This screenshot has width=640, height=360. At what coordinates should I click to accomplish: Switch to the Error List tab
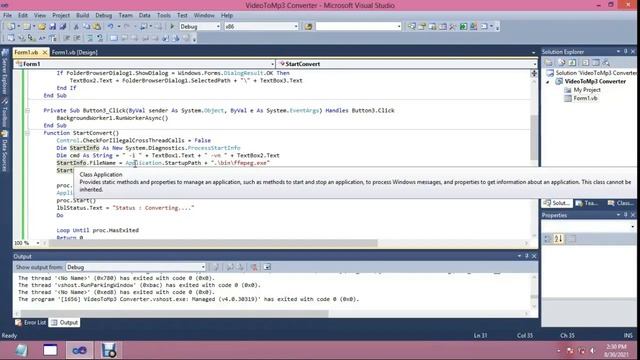click(31, 322)
